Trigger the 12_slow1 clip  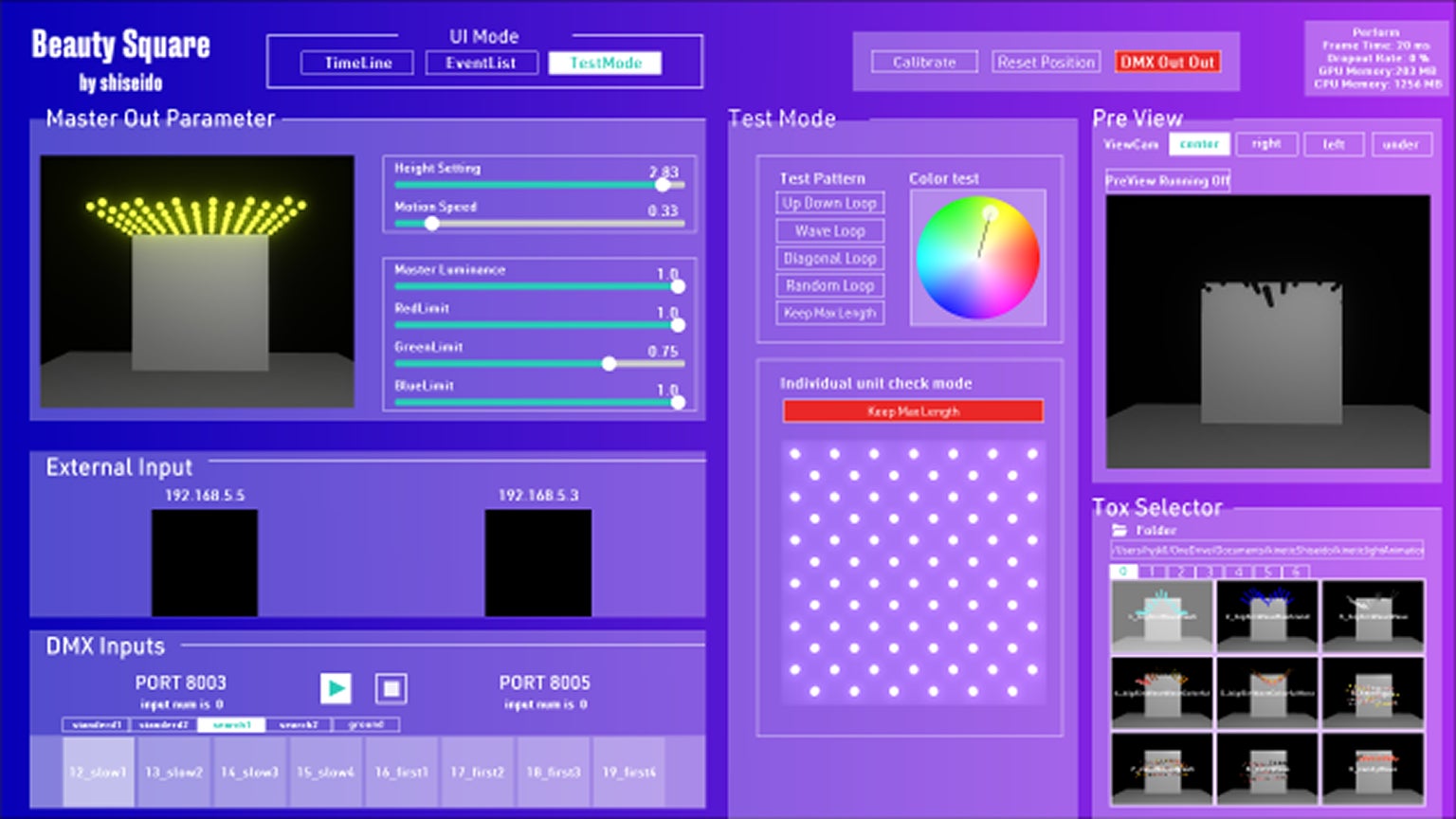(x=99, y=773)
